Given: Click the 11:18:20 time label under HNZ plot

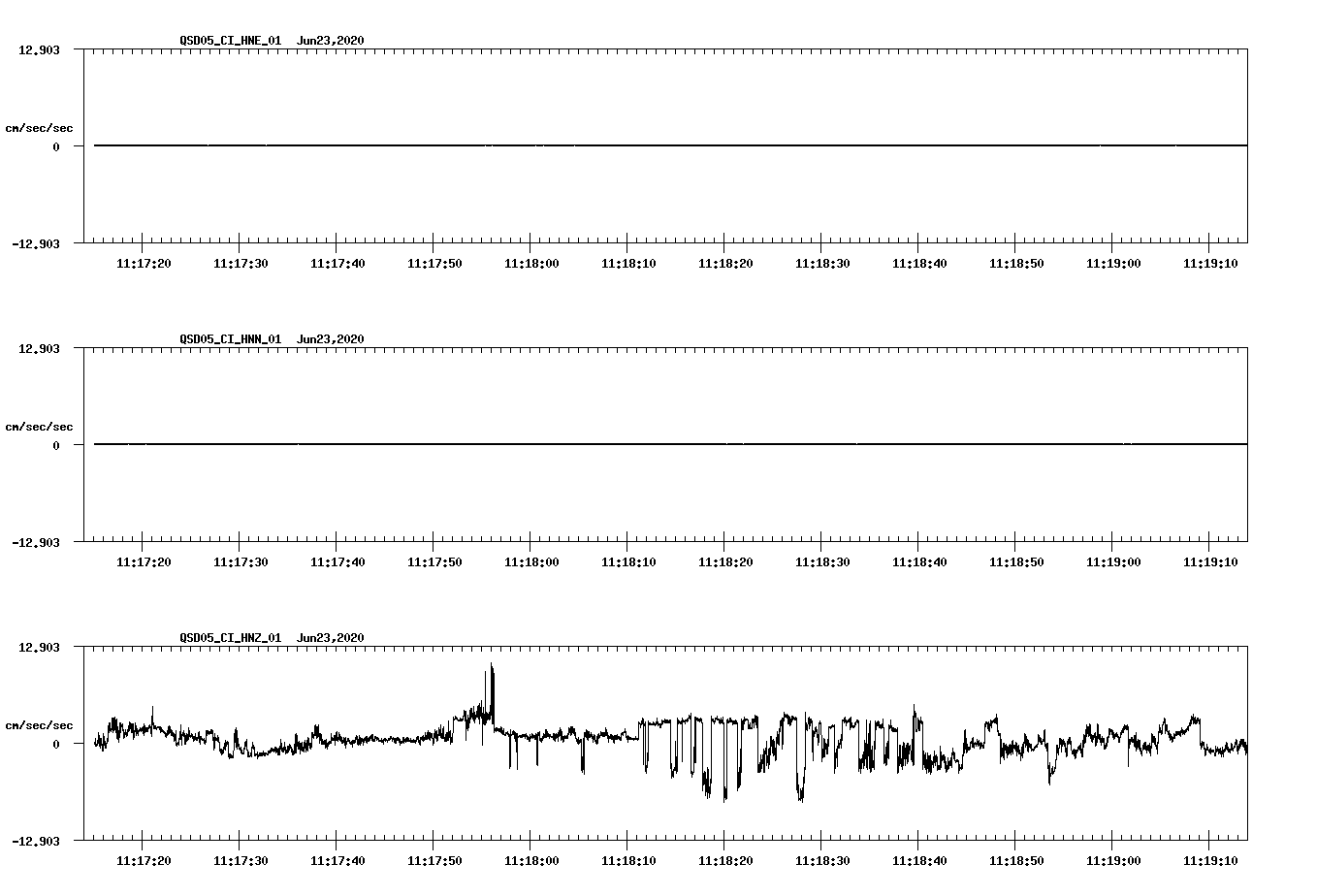Looking at the screenshot, I should (x=725, y=861).
